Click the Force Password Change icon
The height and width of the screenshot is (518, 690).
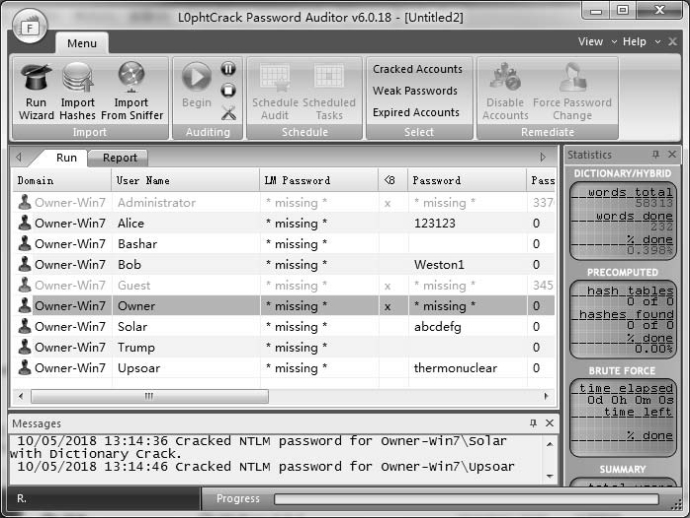pos(573,77)
